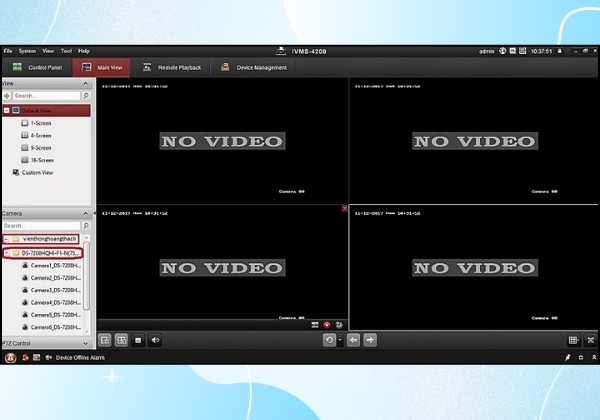Select the DS-7208HQHI-F1-N device folder
This screenshot has width=600, height=420.
[46, 253]
